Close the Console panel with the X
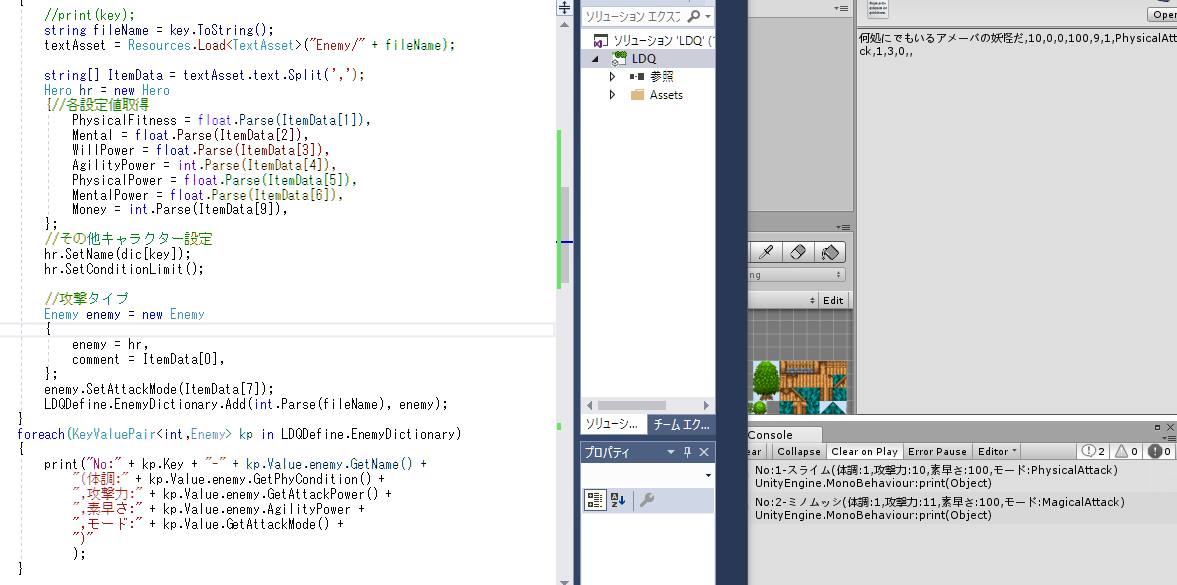The width and height of the screenshot is (1177, 585). [1169, 427]
